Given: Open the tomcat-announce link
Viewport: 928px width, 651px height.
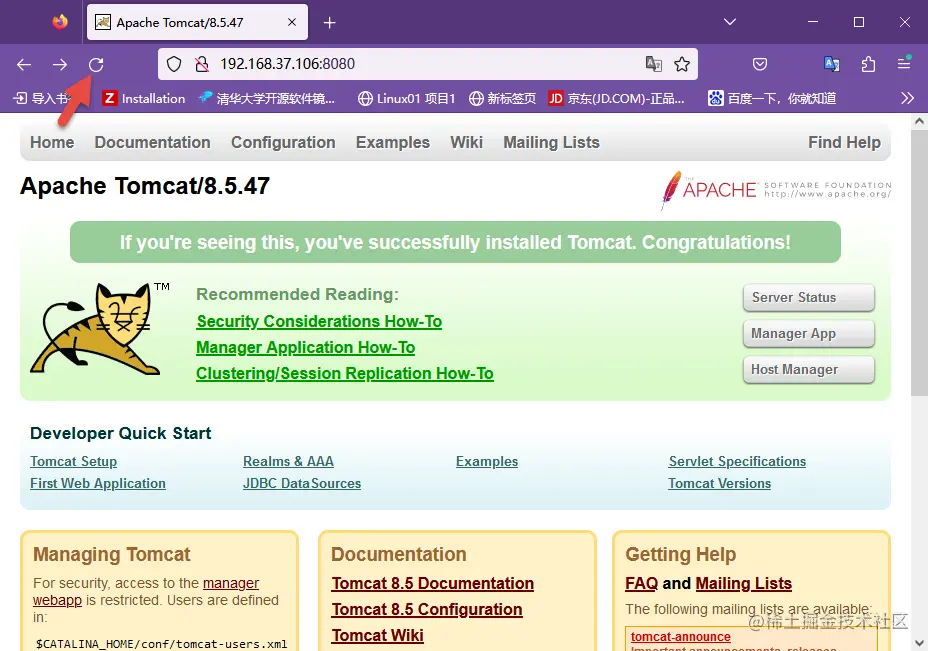Looking at the screenshot, I should pos(681,637).
